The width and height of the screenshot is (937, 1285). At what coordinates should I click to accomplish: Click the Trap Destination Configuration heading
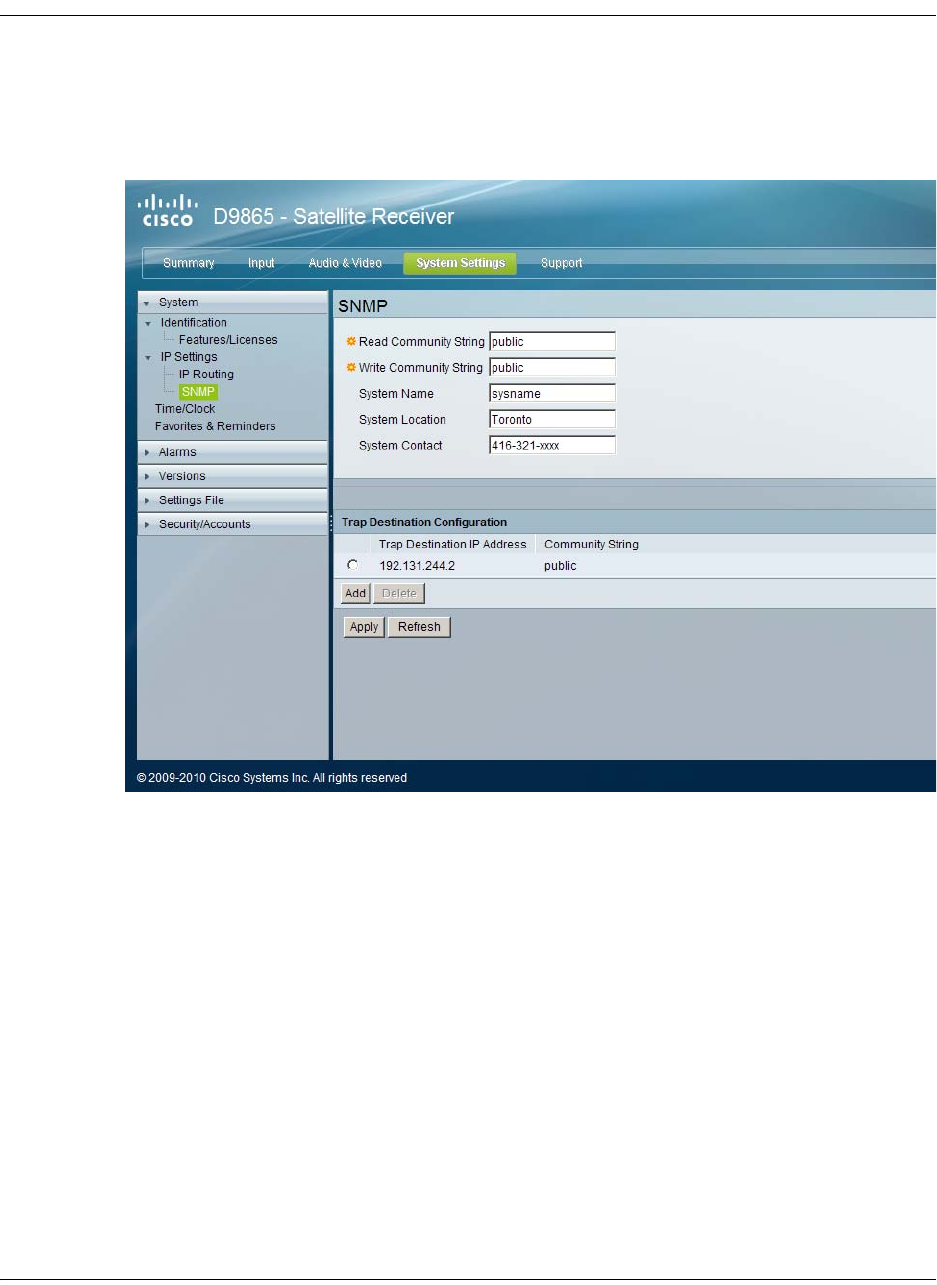click(x=424, y=522)
